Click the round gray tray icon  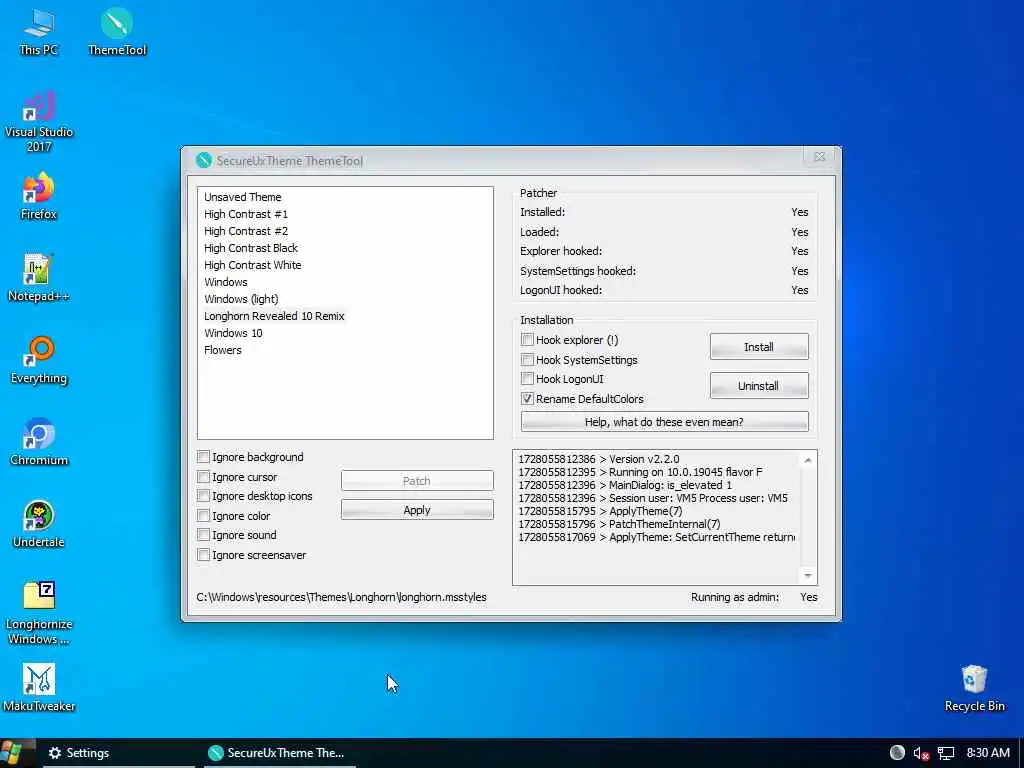click(897, 753)
